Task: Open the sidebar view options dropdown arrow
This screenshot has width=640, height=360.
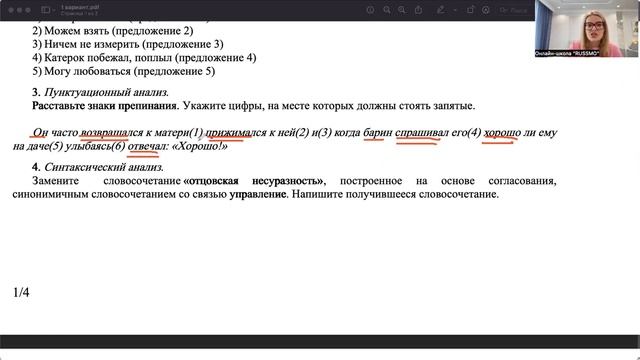Action: (53, 10)
